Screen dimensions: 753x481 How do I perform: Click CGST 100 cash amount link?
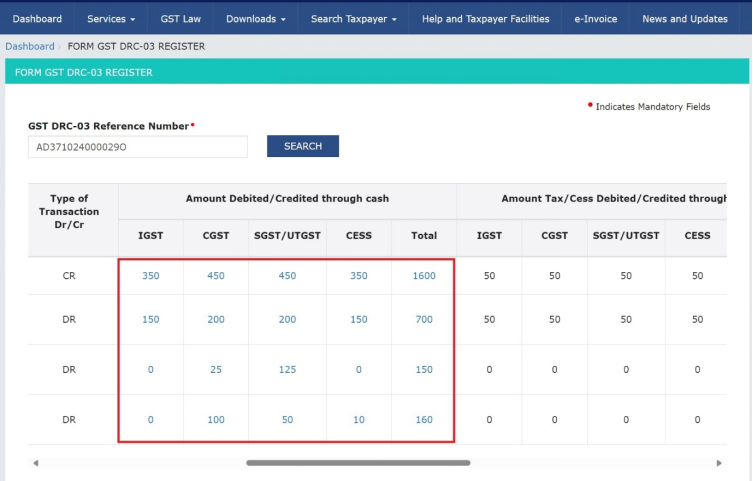pyautogui.click(x=216, y=420)
